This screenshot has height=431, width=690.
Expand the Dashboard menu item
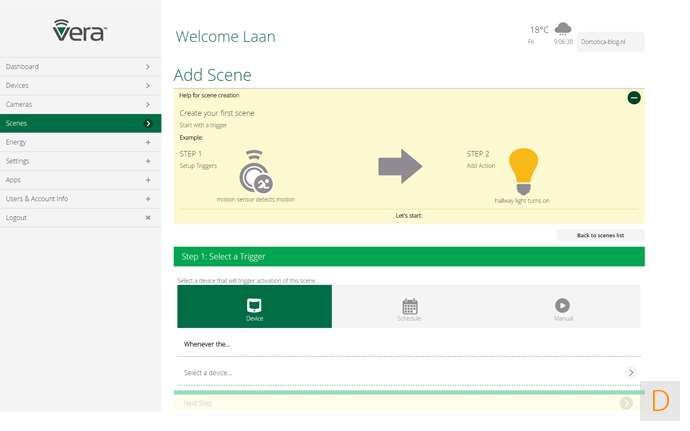(x=148, y=67)
